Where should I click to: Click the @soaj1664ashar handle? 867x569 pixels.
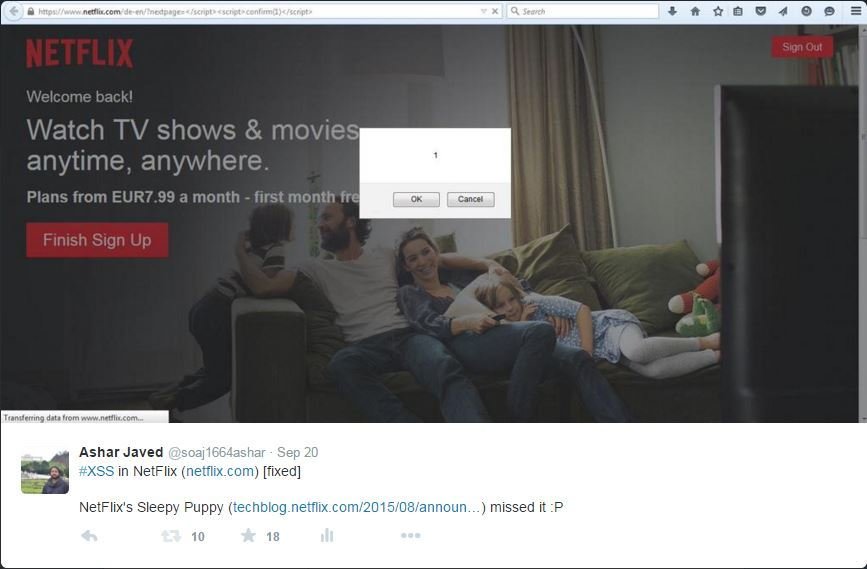[x=217, y=452]
